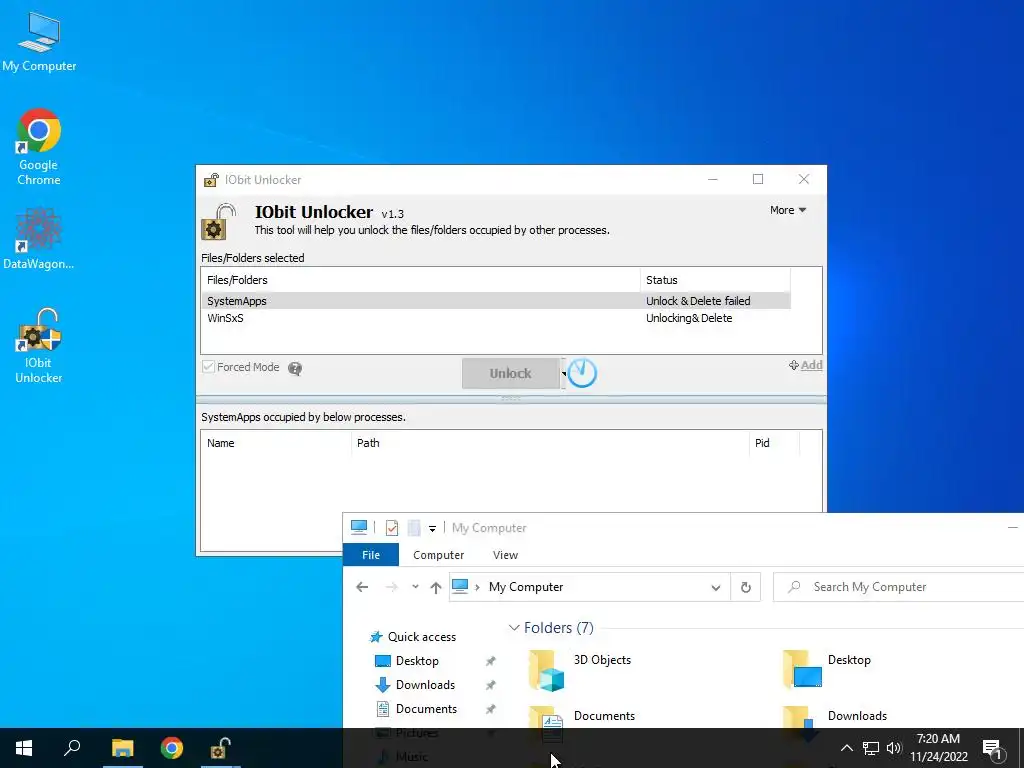Show hidden system tray icons
Viewport: 1024px width, 768px height.
(846, 748)
